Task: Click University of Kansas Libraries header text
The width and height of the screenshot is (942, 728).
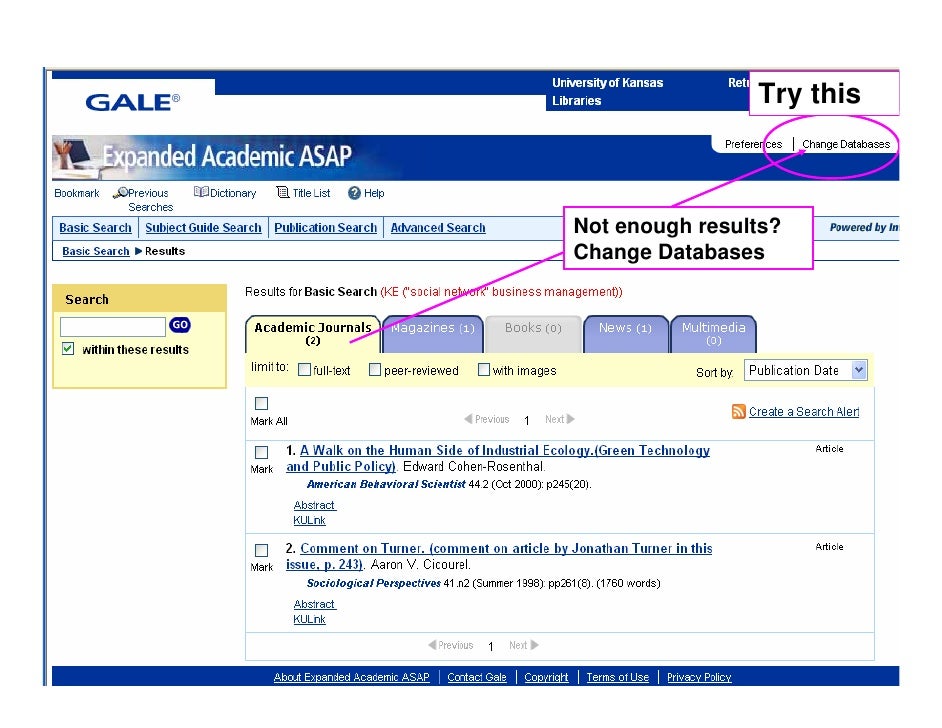Action: pyautogui.click(x=607, y=91)
